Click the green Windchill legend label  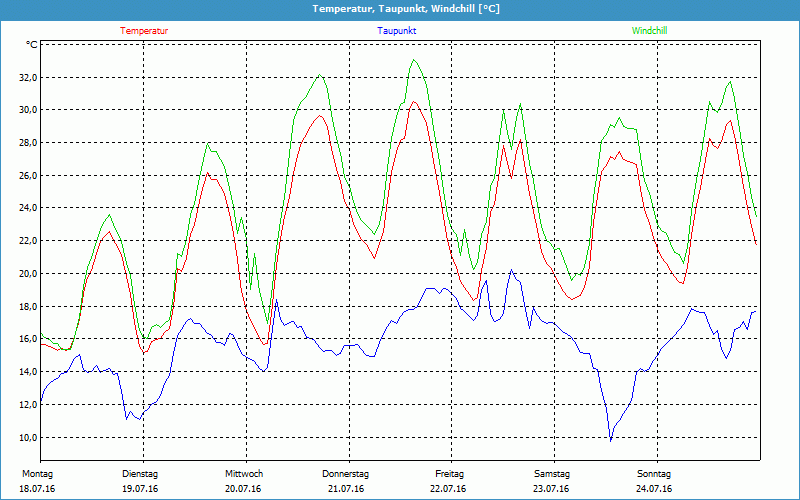649,31
